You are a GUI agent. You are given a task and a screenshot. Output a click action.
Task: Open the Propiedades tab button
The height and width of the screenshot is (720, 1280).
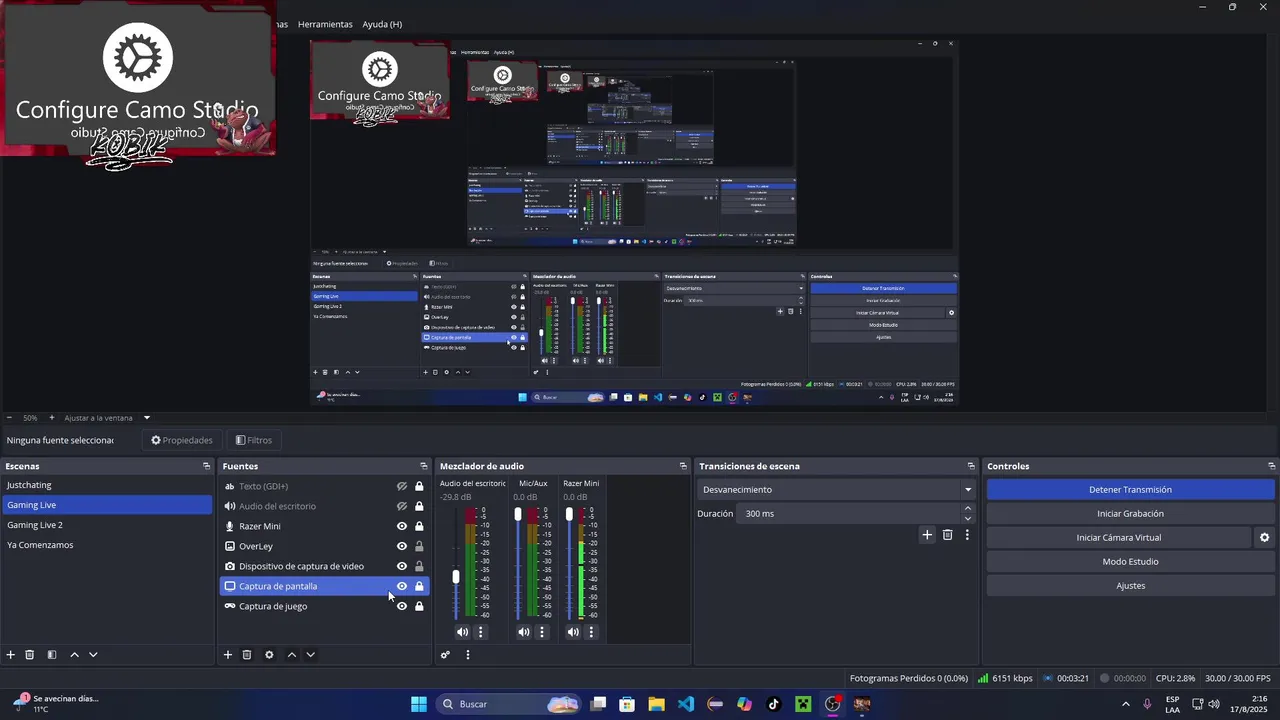(182, 440)
